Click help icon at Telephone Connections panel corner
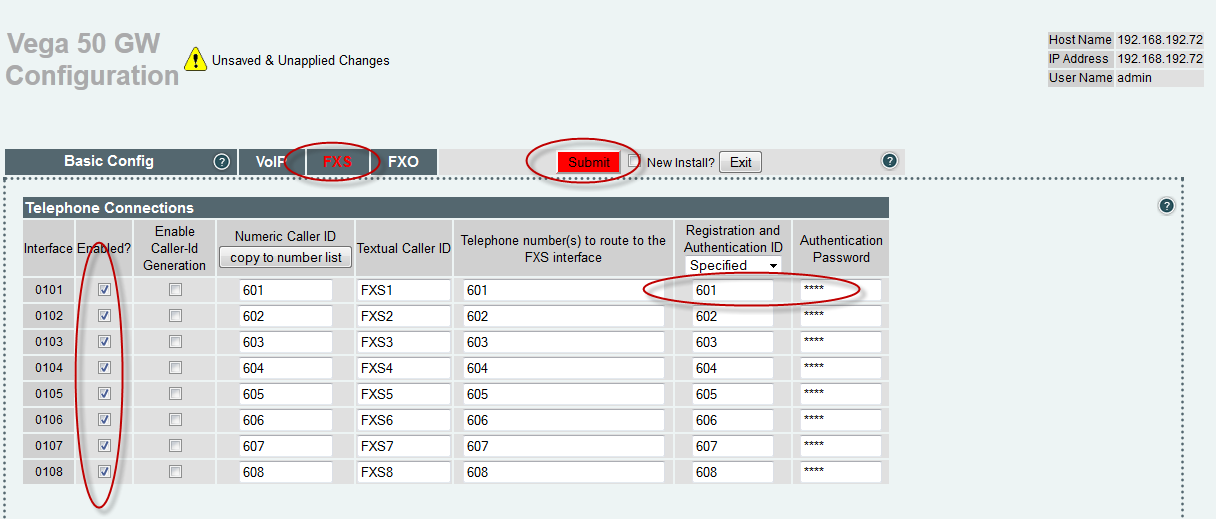Screen dimensions: 1216x519 (x=1166, y=206)
